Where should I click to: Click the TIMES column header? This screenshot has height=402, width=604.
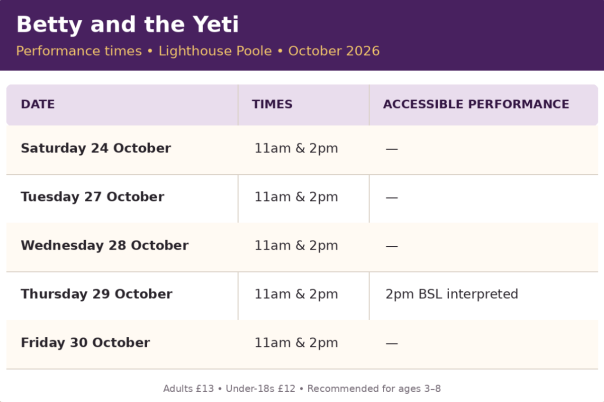click(x=304, y=105)
